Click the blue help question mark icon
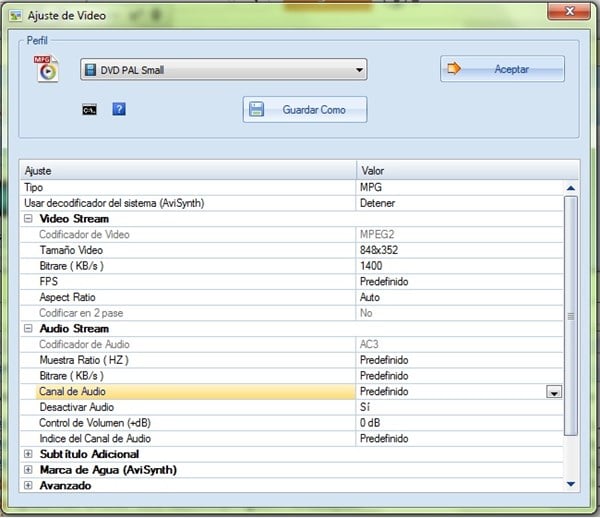Screen dimensions: 600x518 [118, 108]
